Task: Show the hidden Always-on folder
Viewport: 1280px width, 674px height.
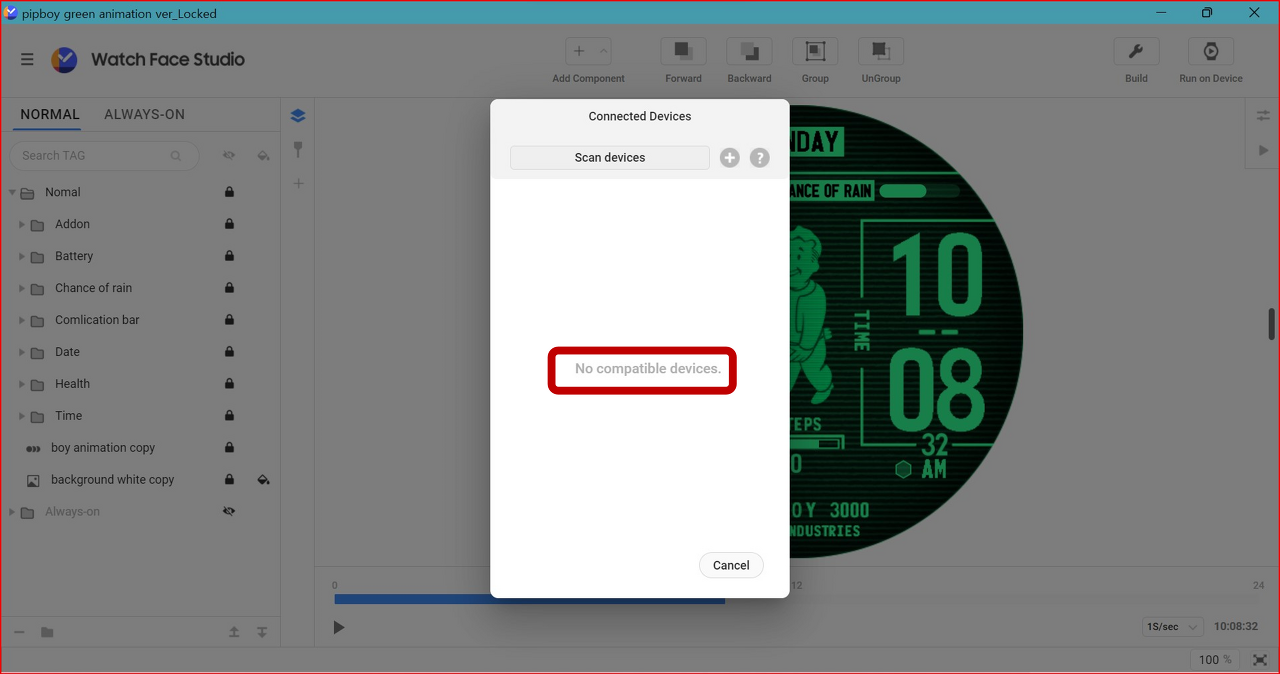Action: [x=229, y=512]
